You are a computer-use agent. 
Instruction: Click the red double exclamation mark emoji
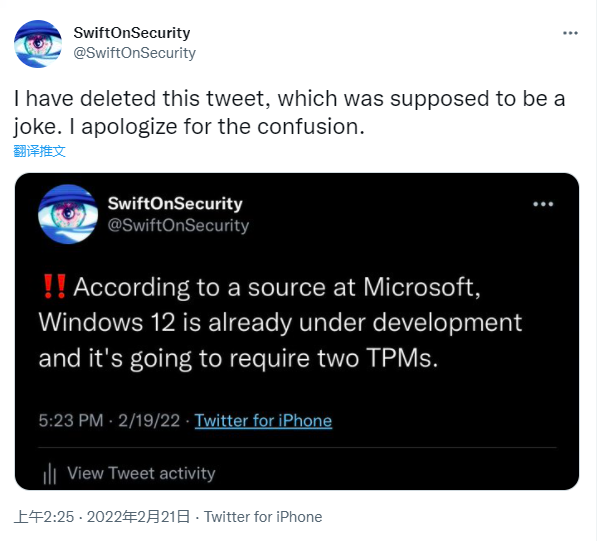54,289
